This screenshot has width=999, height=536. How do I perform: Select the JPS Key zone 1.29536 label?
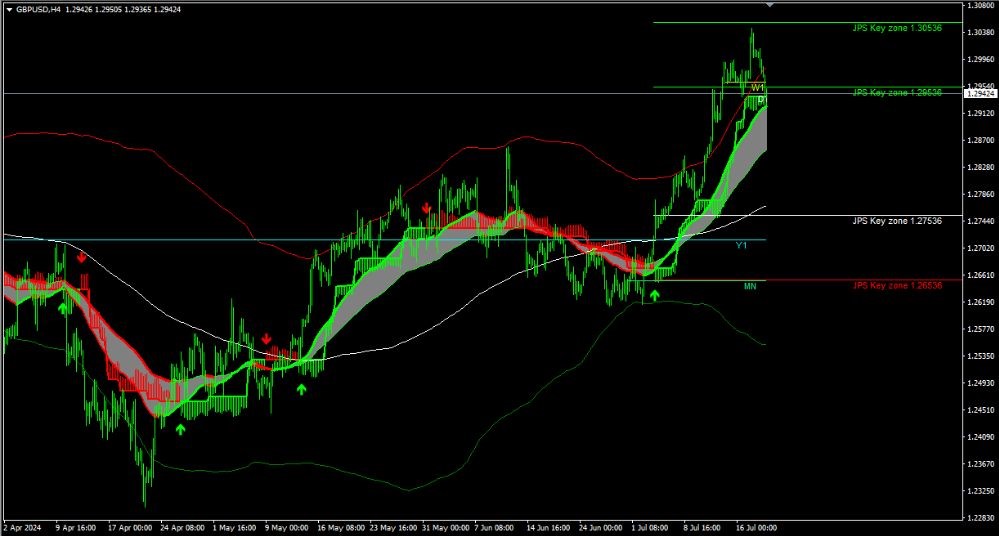click(897, 92)
